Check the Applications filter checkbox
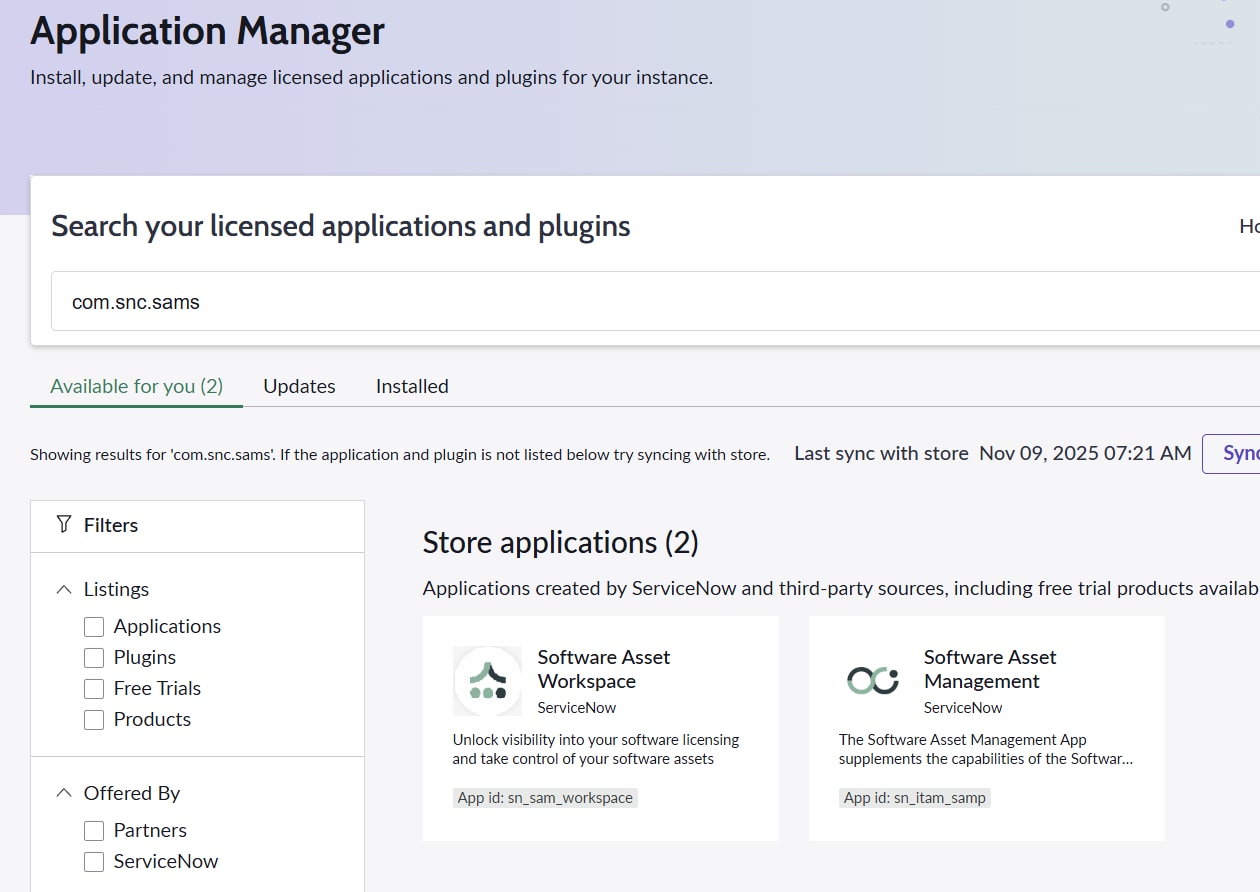 point(94,627)
